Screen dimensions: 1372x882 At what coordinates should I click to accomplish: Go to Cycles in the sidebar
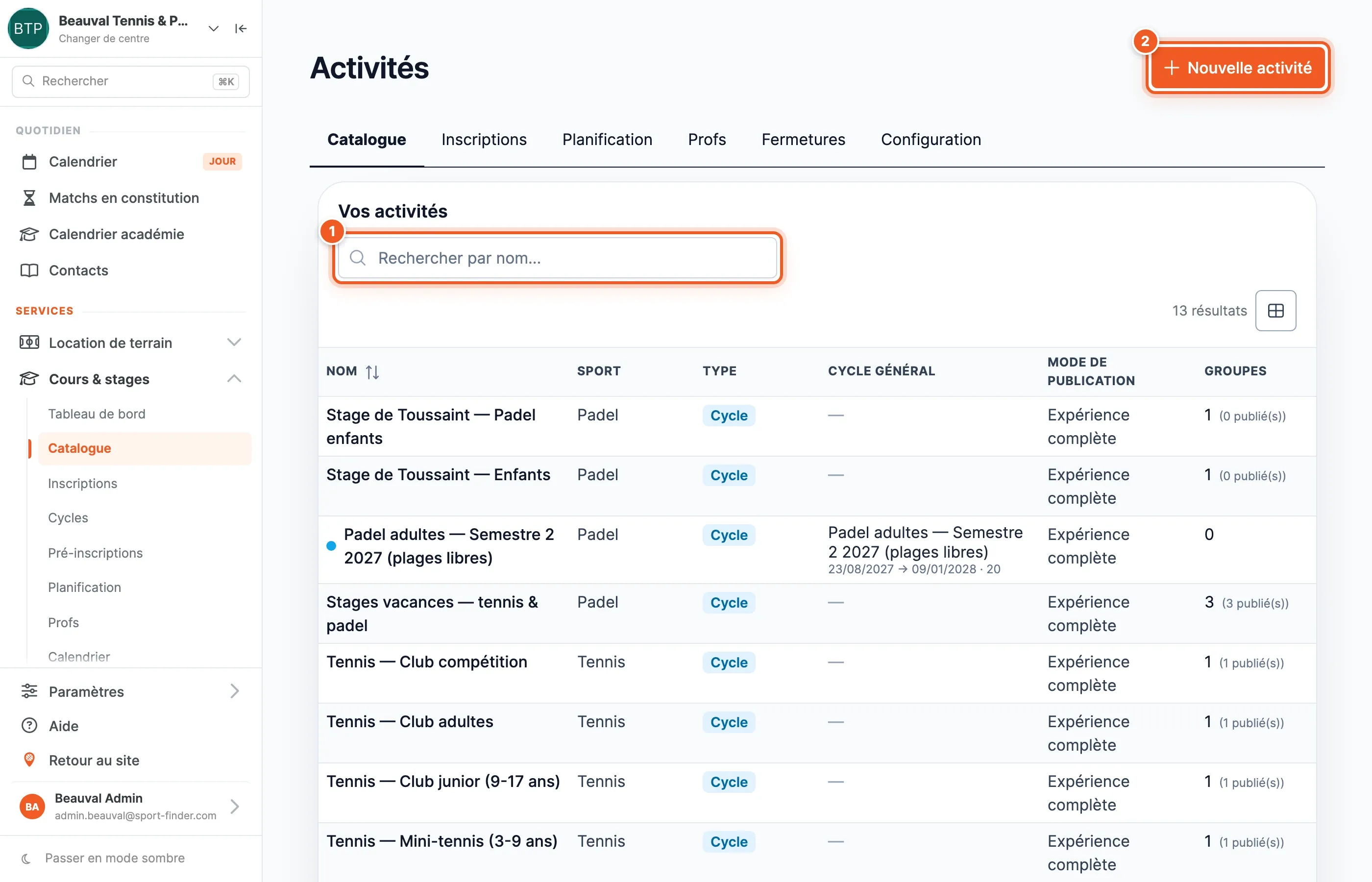(x=68, y=518)
